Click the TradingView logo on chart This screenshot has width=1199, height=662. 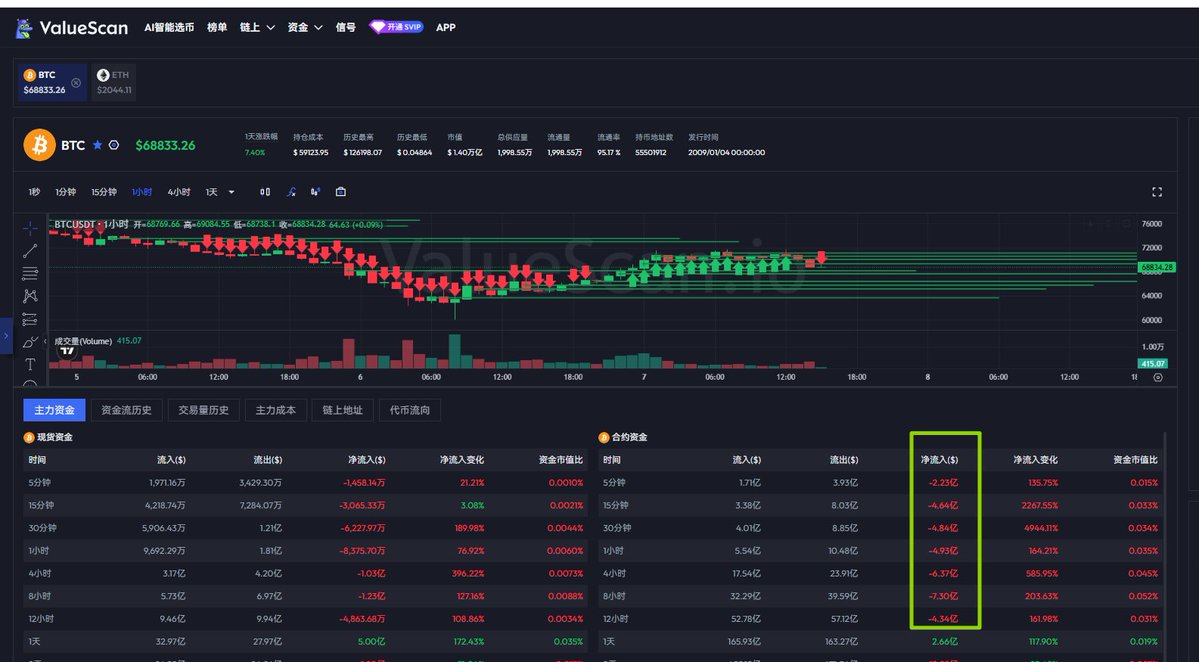click(67, 352)
